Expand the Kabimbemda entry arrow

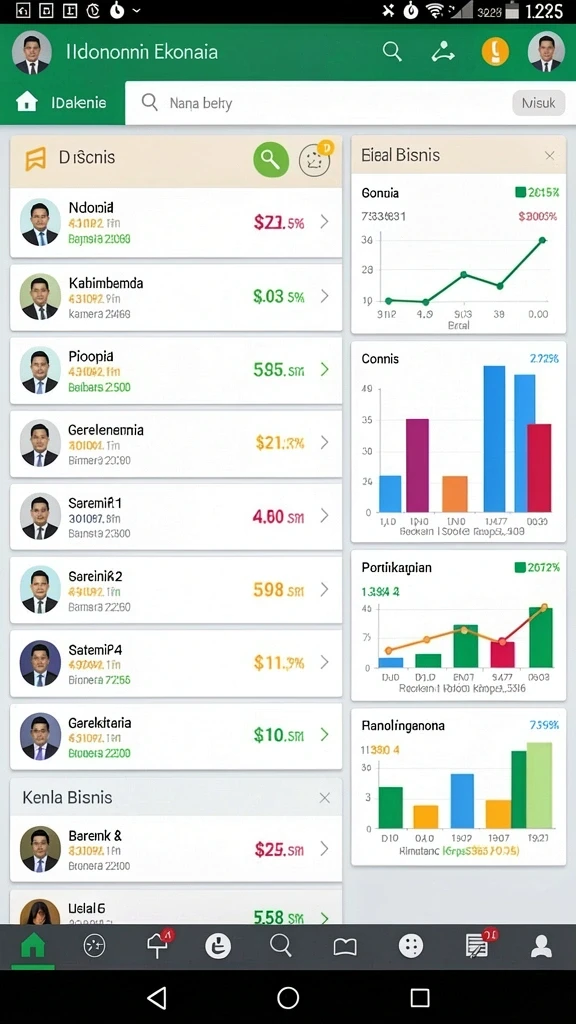point(324,296)
